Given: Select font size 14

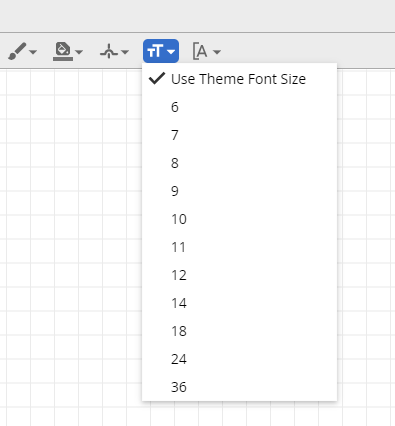Looking at the screenshot, I should [x=239, y=303].
